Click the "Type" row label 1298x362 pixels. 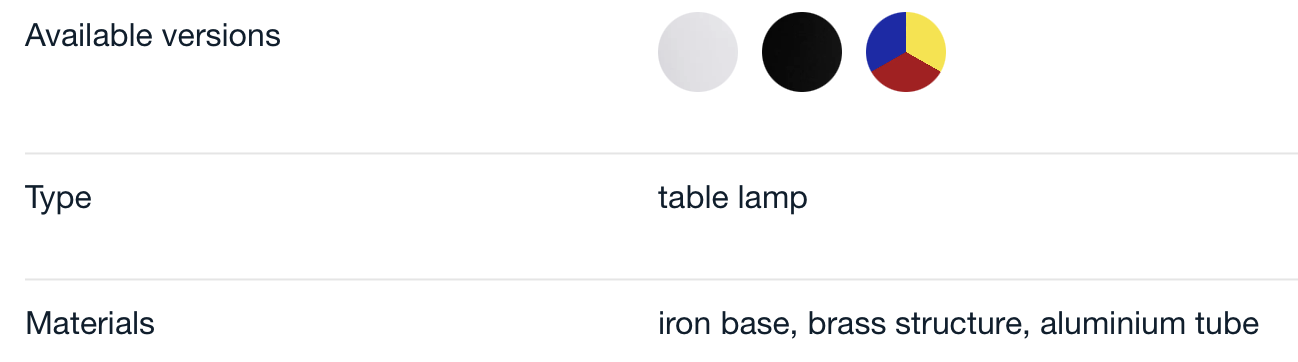tap(58, 198)
